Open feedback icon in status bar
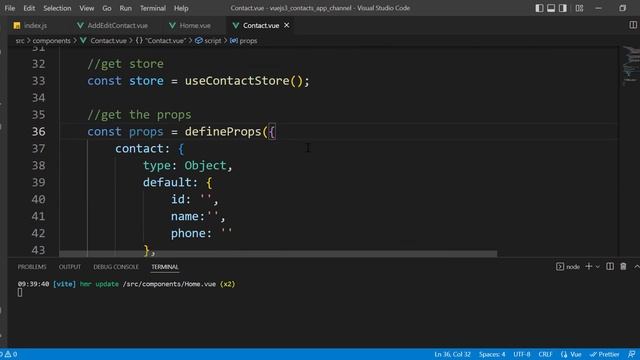This screenshot has width=640, height=360. click(631, 354)
